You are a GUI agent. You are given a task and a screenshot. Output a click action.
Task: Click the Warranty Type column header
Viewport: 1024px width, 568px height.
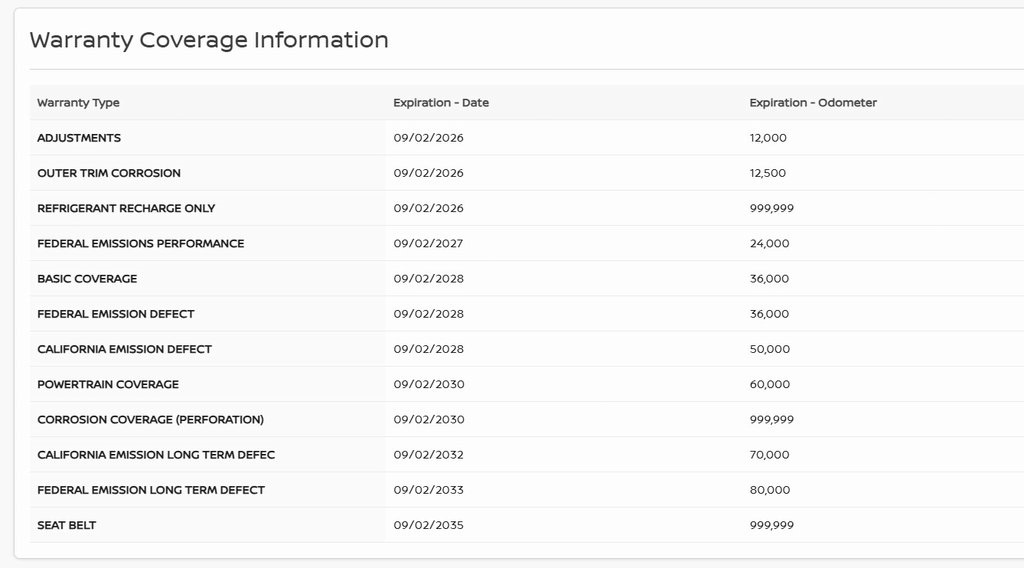[x=78, y=103]
